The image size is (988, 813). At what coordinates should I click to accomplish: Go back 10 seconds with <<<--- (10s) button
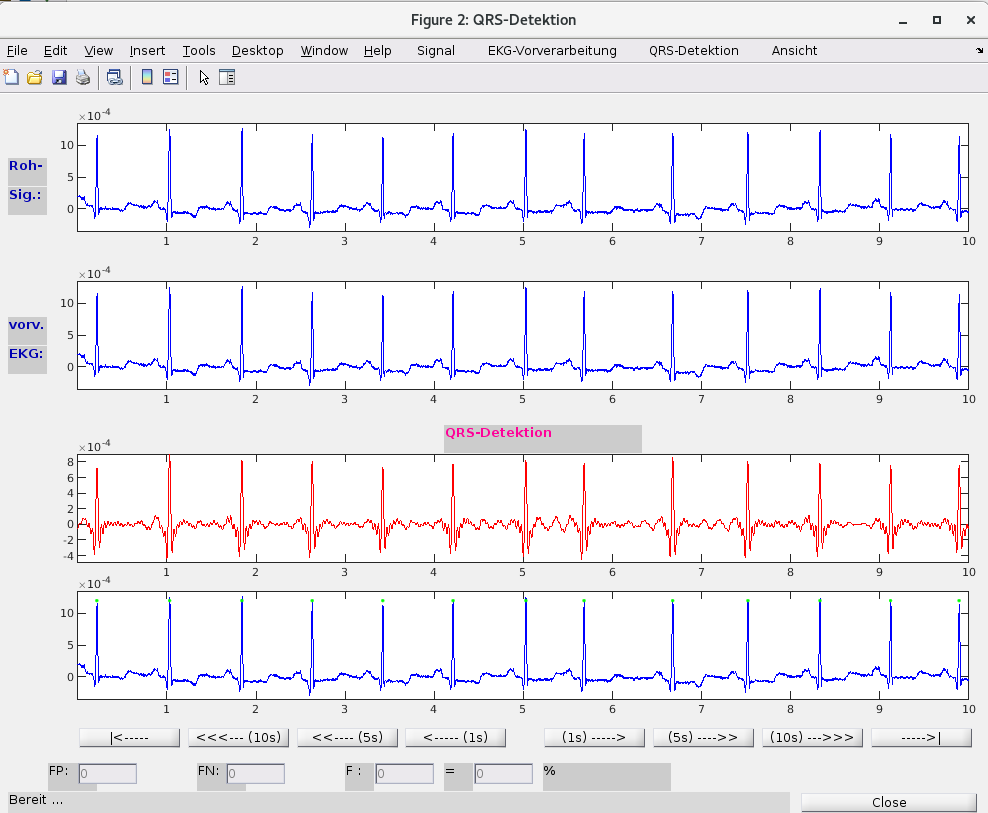click(x=239, y=737)
